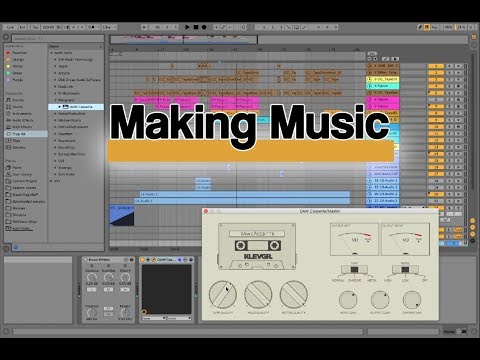Click the cassette tape graphic in plug-in
The height and width of the screenshot is (360, 480).
pos(257,246)
